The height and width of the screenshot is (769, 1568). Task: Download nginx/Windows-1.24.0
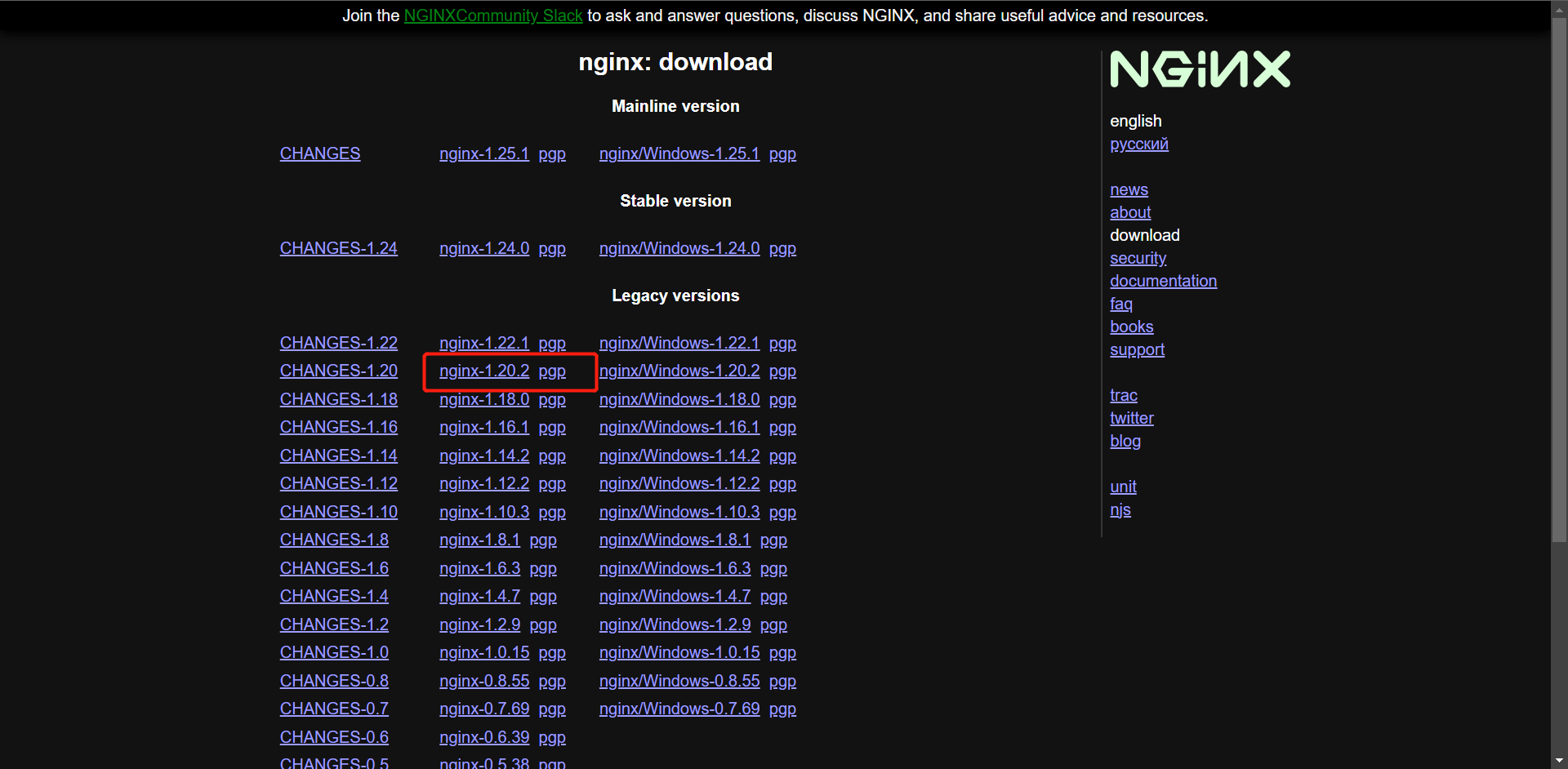click(679, 248)
